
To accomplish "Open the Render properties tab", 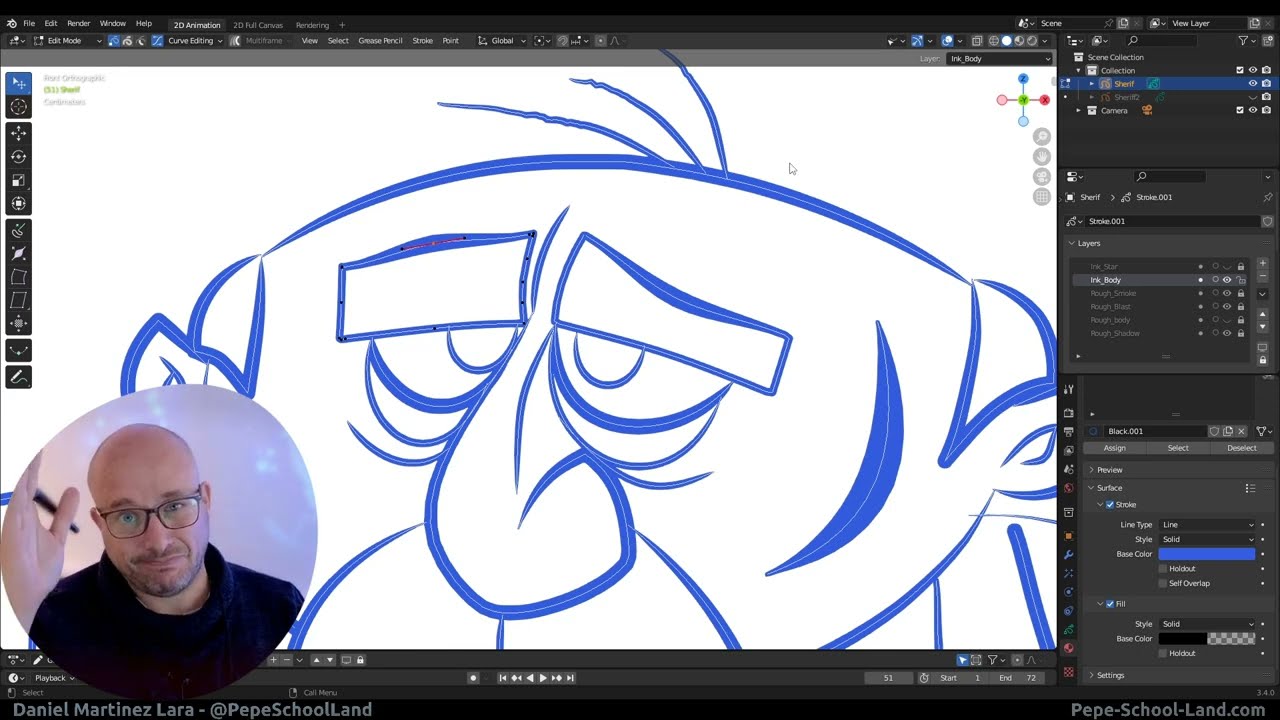I will click(x=1068, y=413).
